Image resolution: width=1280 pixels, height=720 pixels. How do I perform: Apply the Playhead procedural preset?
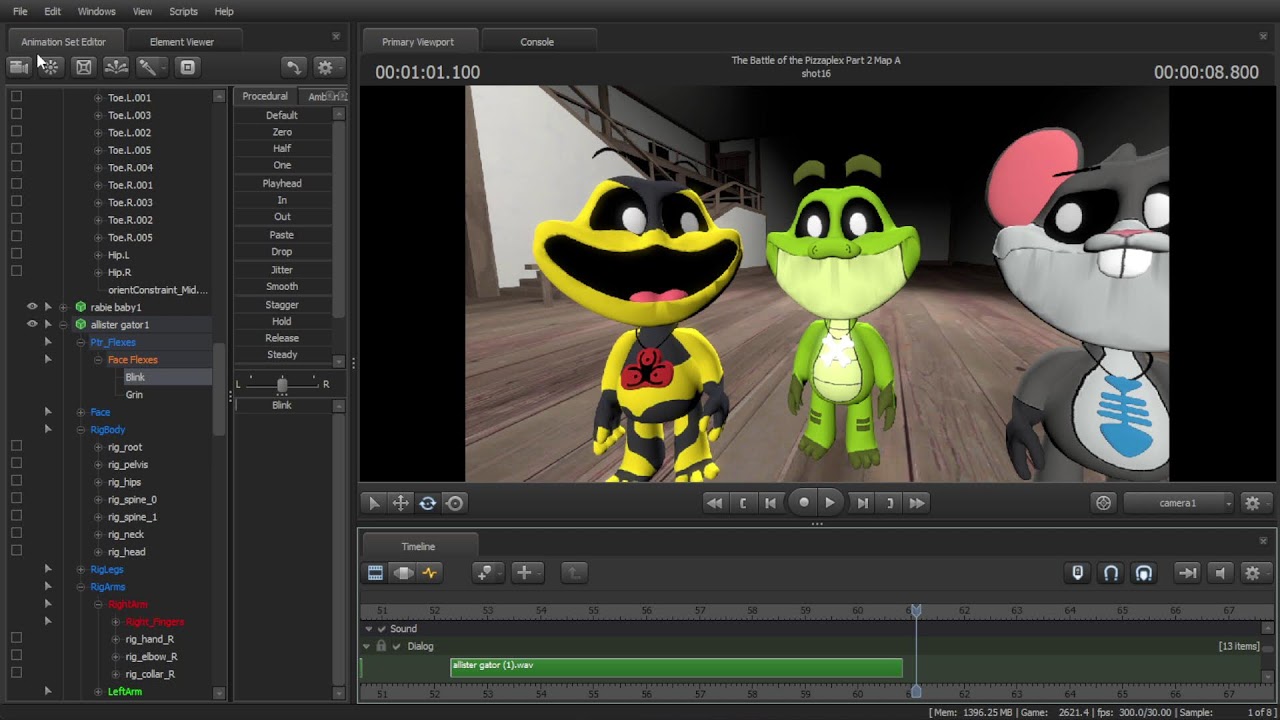coord(282,184)
